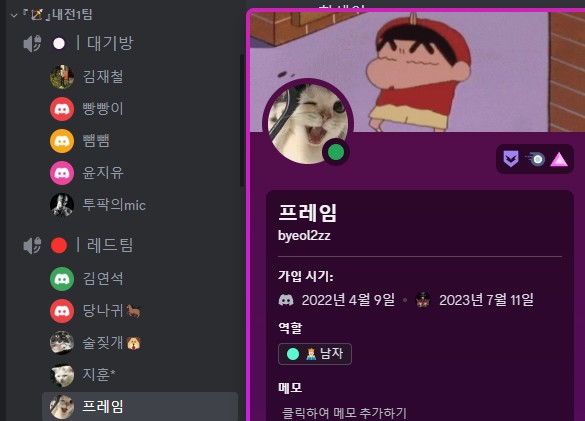
Task: Click the 남자 role tag
Action: pyautogui.click(x=315, y=354)
